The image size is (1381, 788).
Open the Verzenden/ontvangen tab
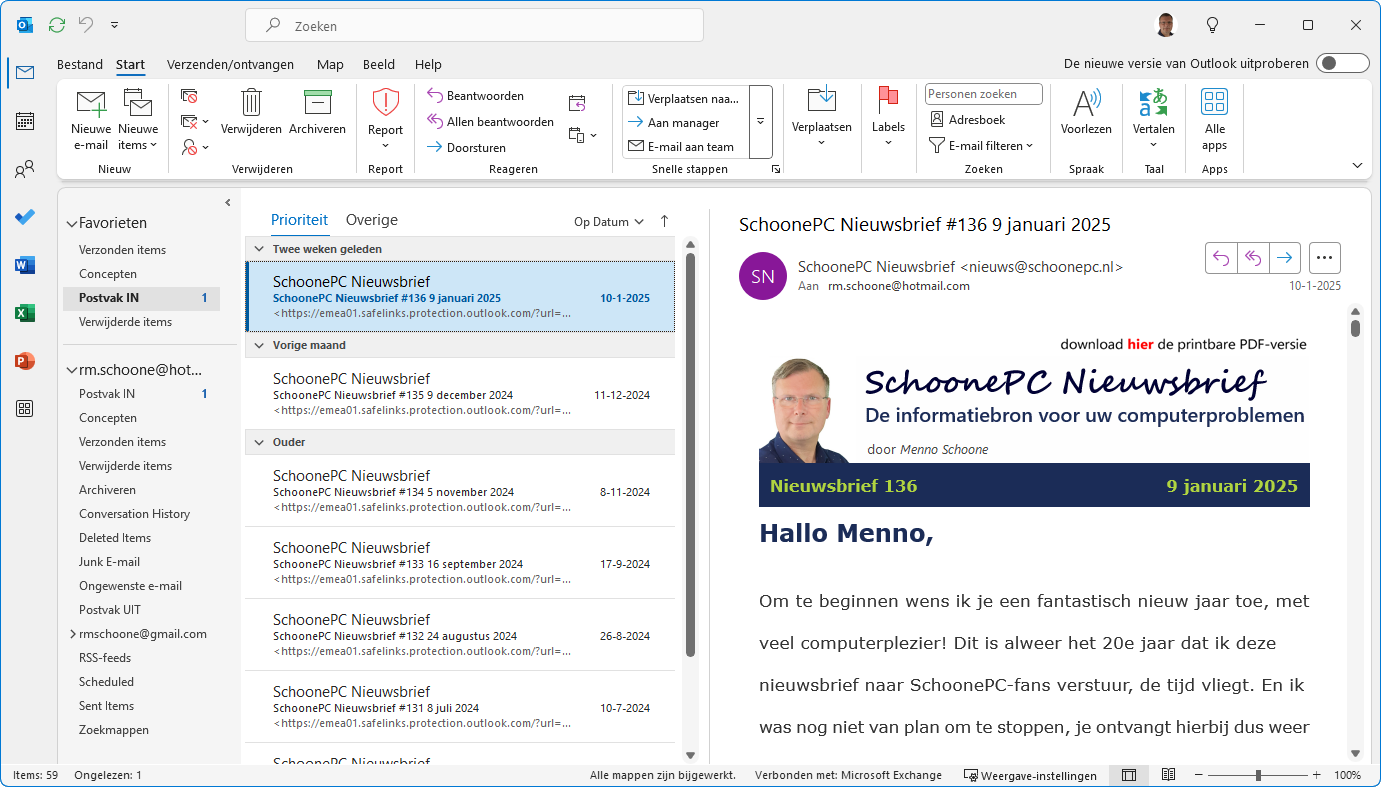(x=230, y=64)
